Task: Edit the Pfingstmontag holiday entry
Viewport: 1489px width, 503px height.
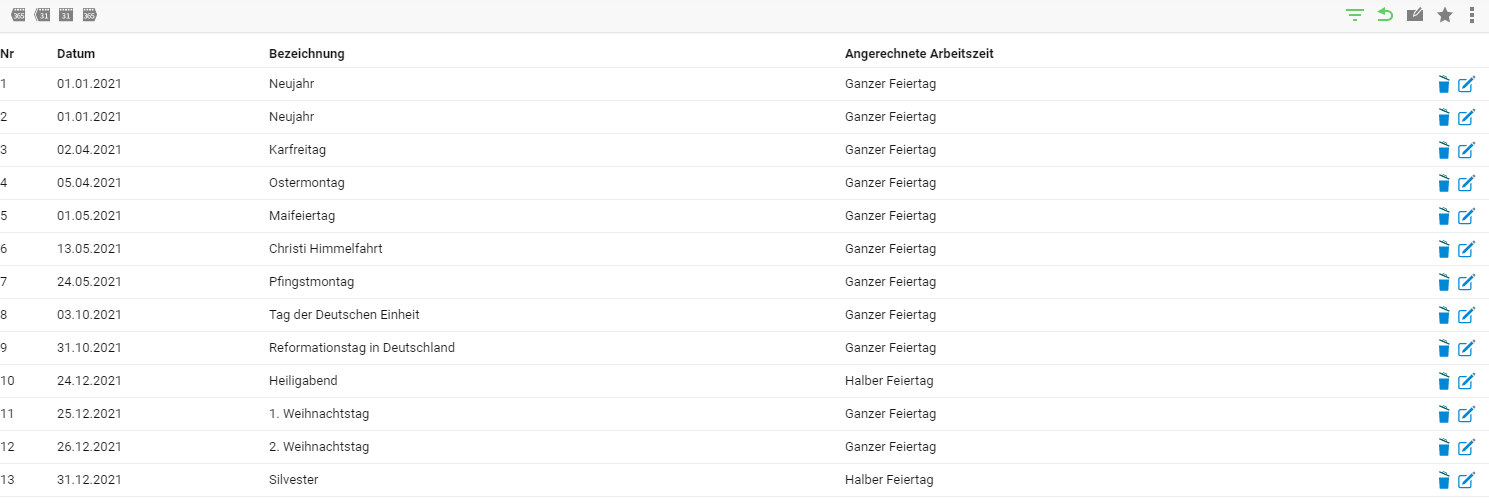Action: click(1467, 282)
